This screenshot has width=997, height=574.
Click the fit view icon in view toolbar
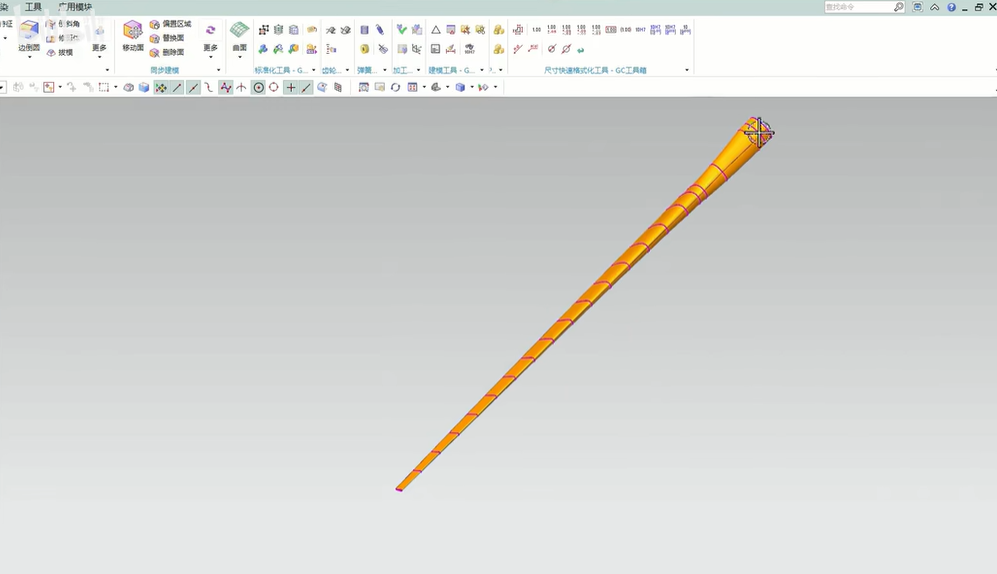pyautogui.click(x=364, y=87)
